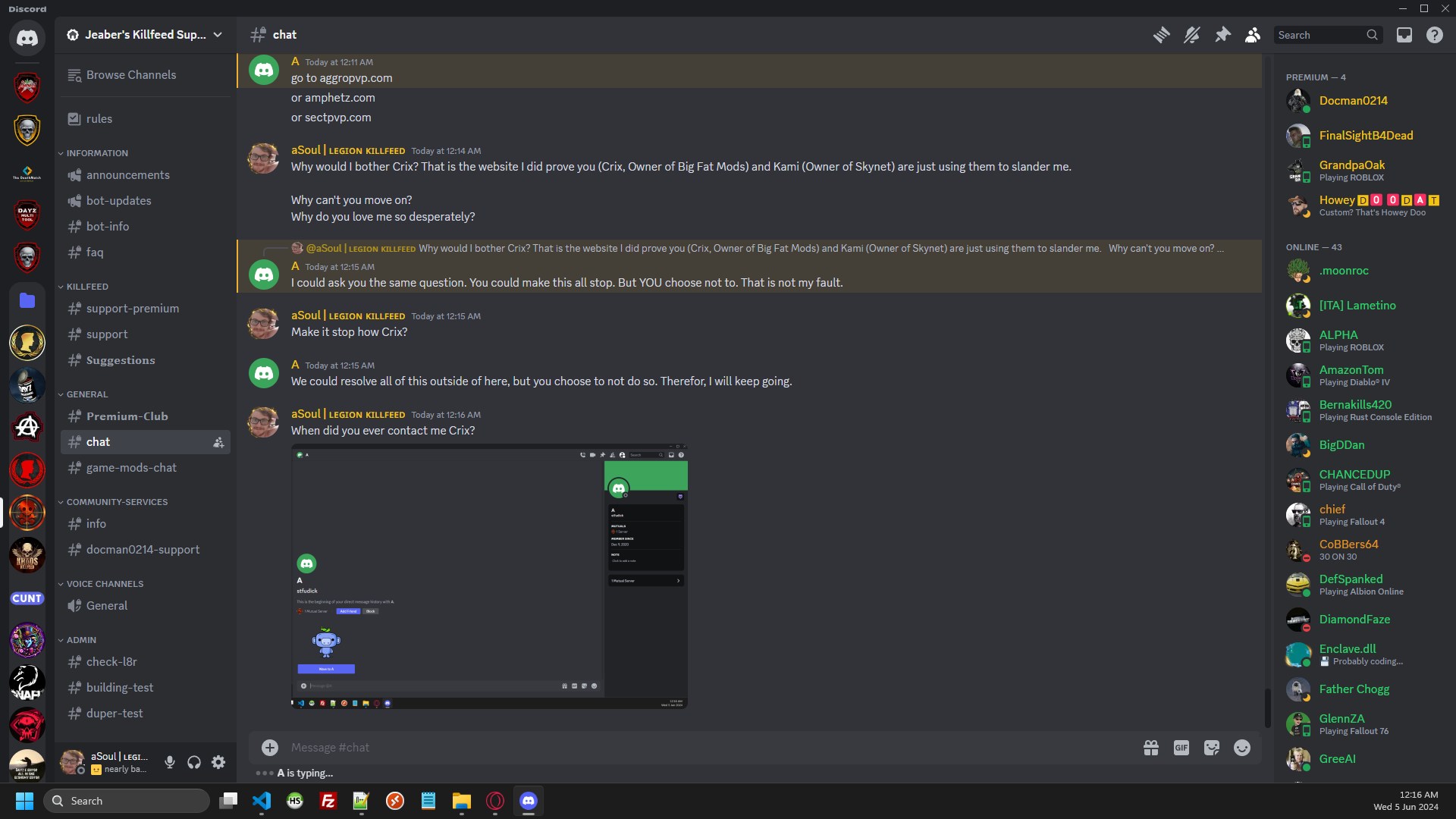Image resolution: width=1456 pixels, height=819 pixels.
Task: Switch to the faq channel
Action: (x=146, y=253)
